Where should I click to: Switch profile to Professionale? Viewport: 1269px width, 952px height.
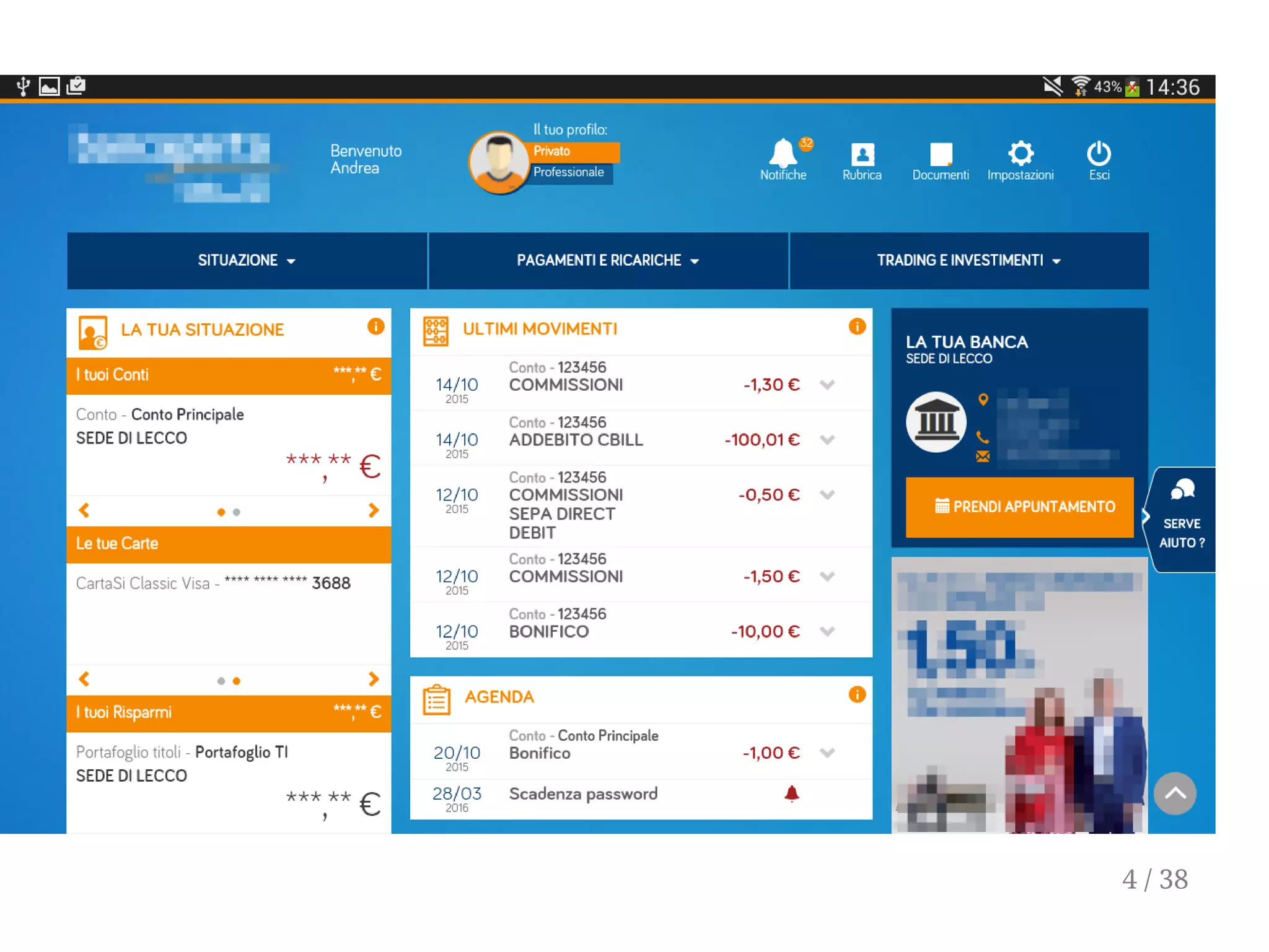(569, 173)
